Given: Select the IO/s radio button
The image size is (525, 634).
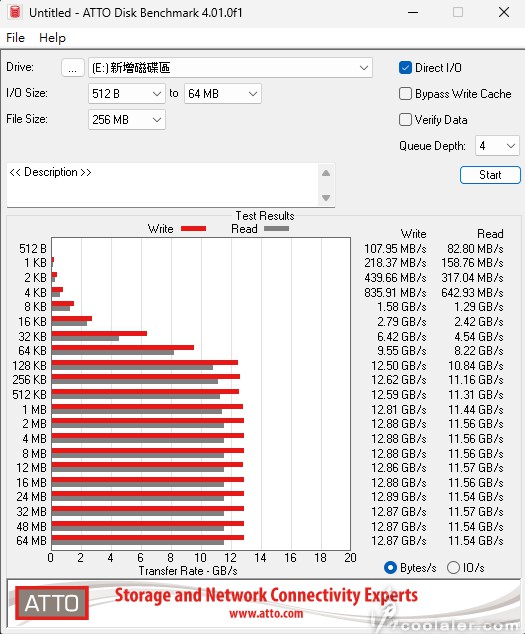Looking at the screenshot, I should pyautogui.click(x=453, y=568).
